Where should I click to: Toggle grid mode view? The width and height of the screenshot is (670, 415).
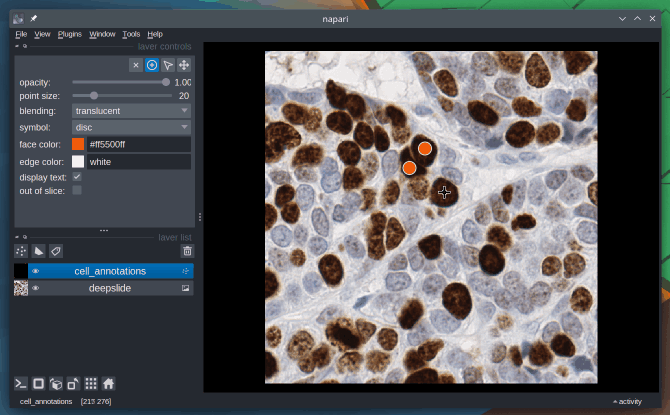(91, 383)
